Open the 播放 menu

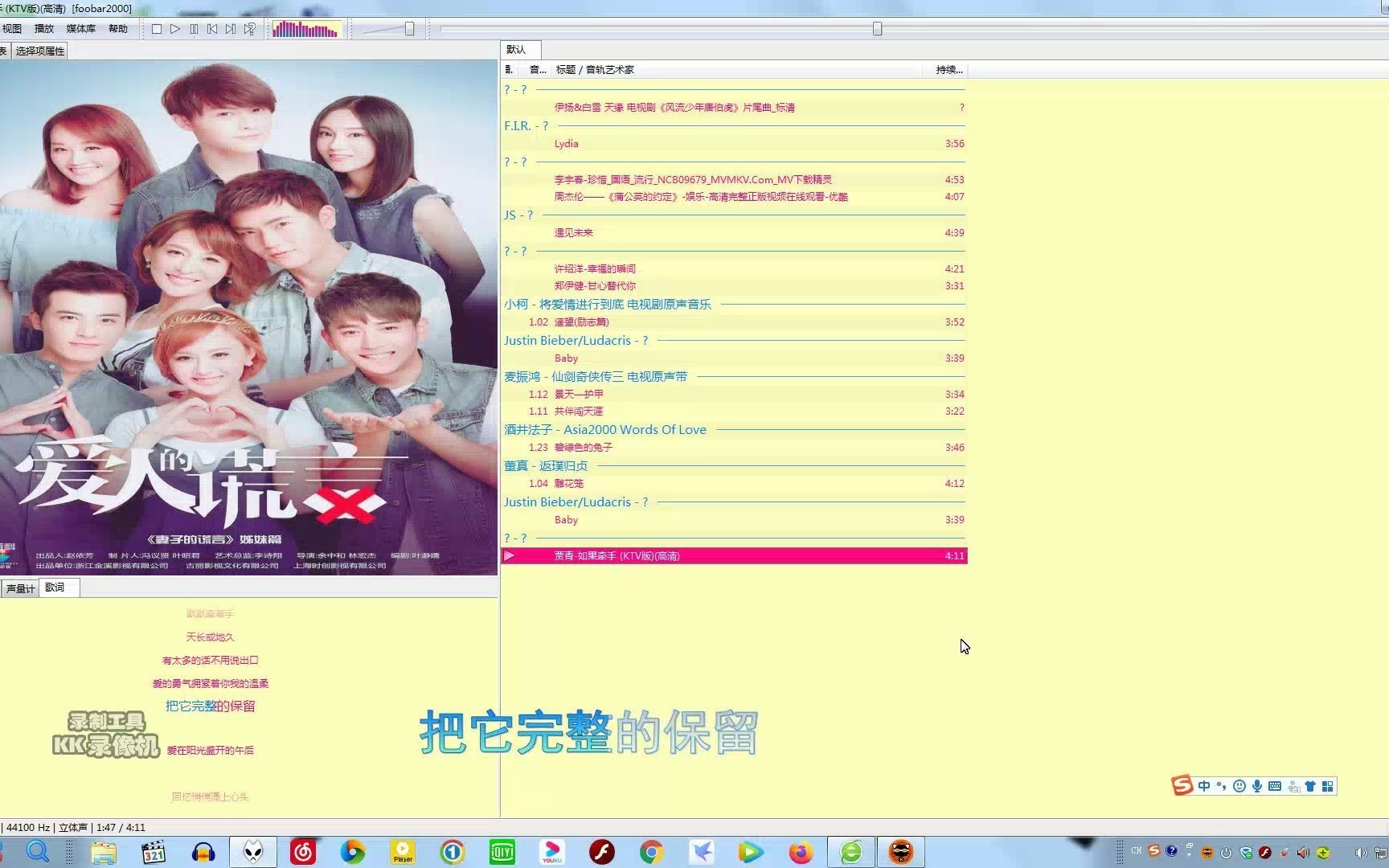pyautogui.click(x=44, y=29)
